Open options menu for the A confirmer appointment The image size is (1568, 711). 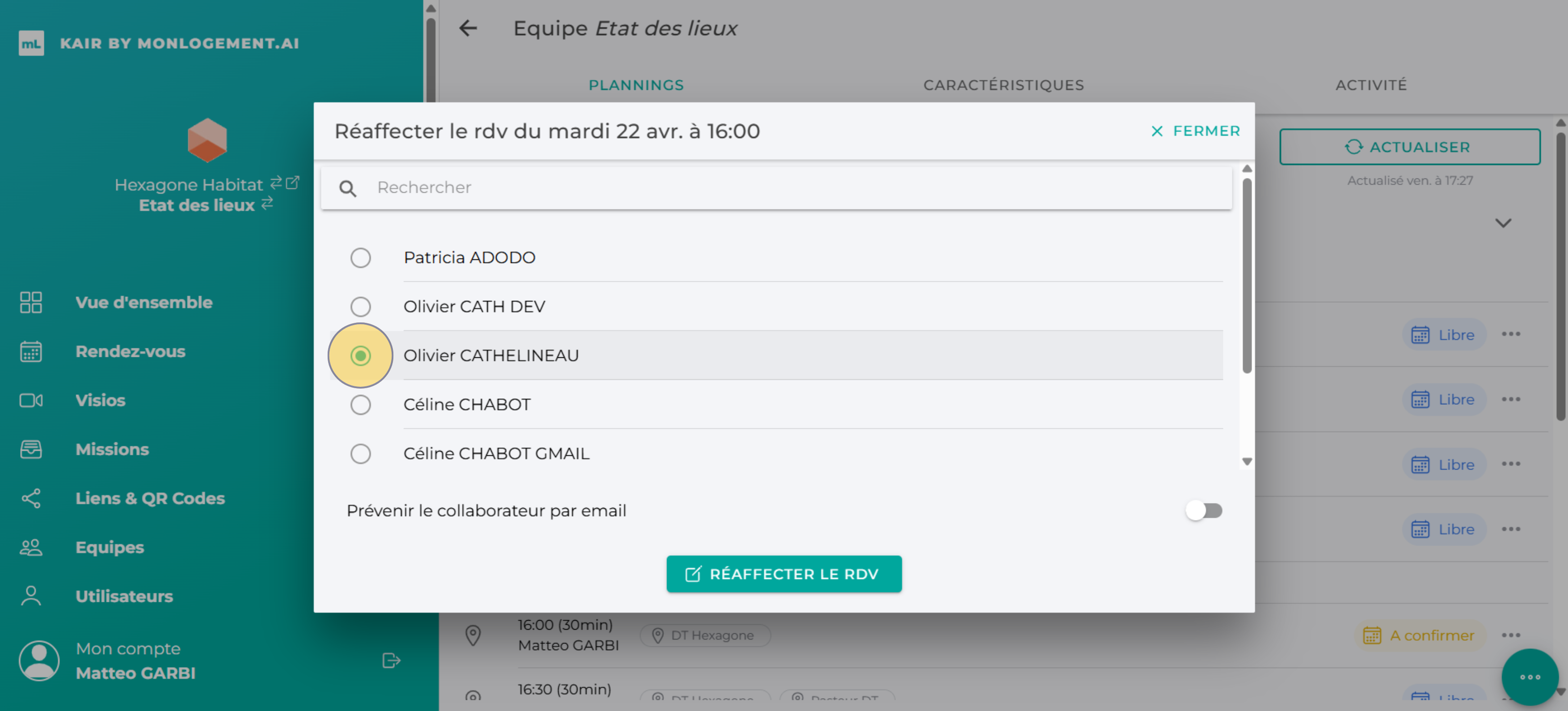pyautogui.click(x=1511, y=635)
